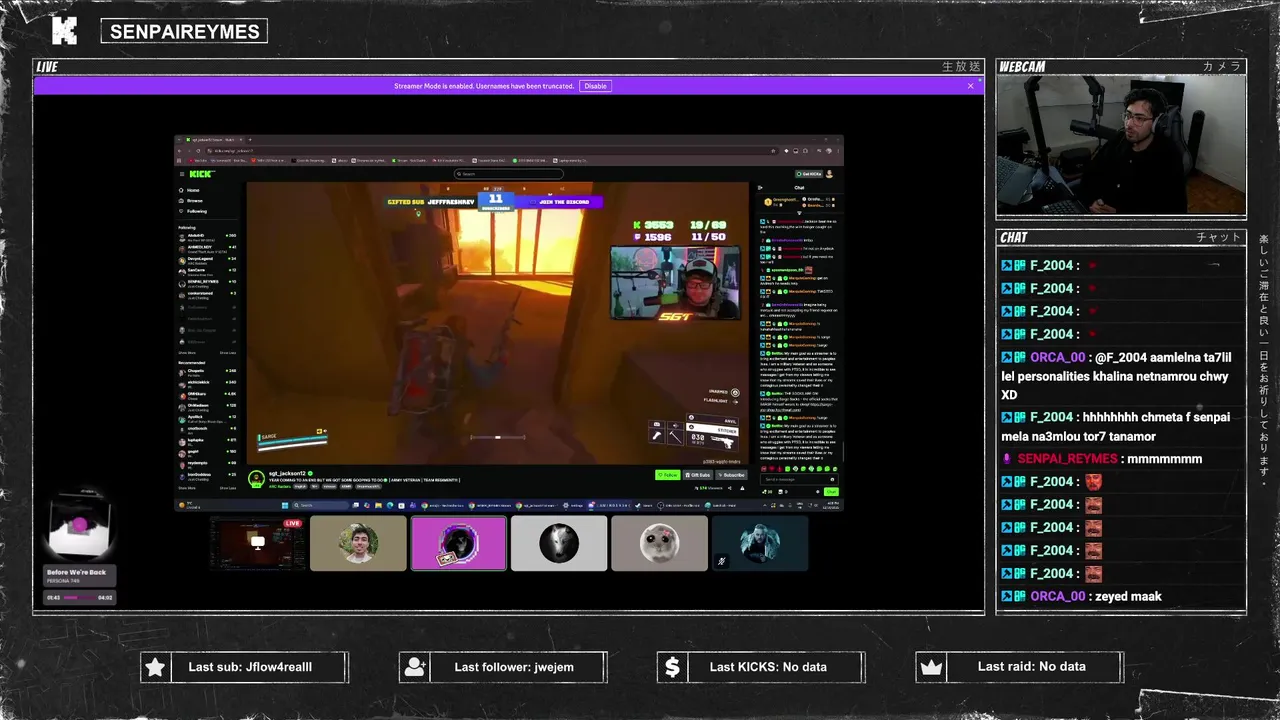Open Chopstix in the Recommended channels
This screenshot has width=1280, height=720.
tap(207, 372)
